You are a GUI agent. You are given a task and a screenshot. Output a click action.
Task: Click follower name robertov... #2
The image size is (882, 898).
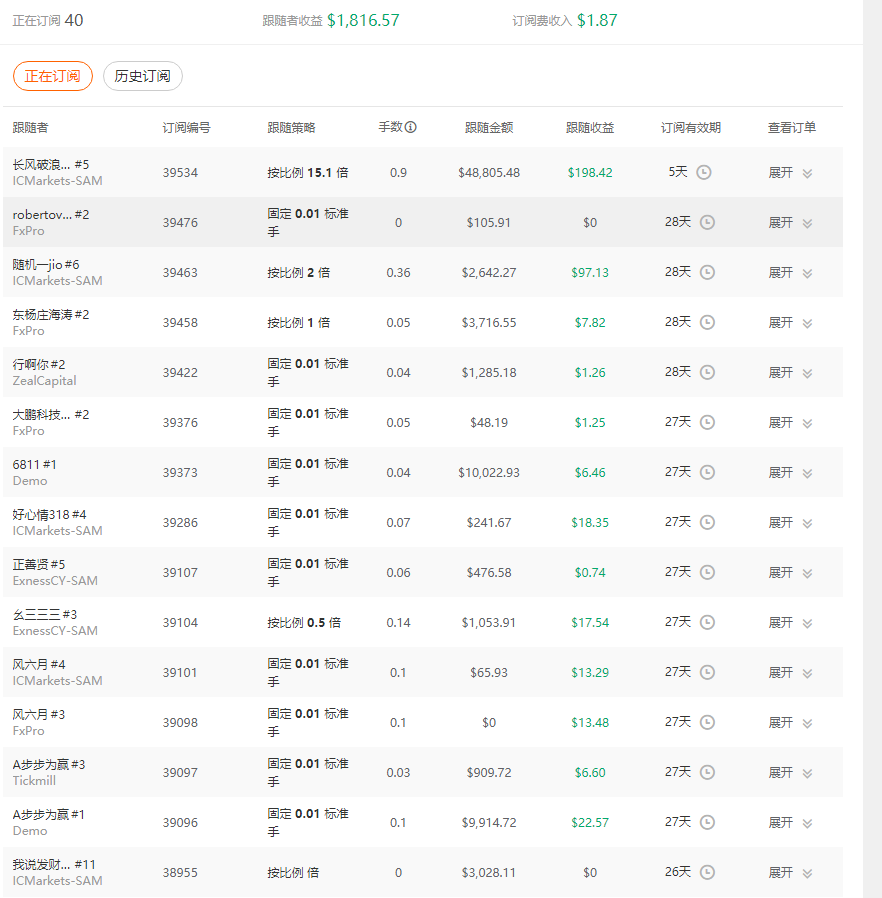(51, 215)
